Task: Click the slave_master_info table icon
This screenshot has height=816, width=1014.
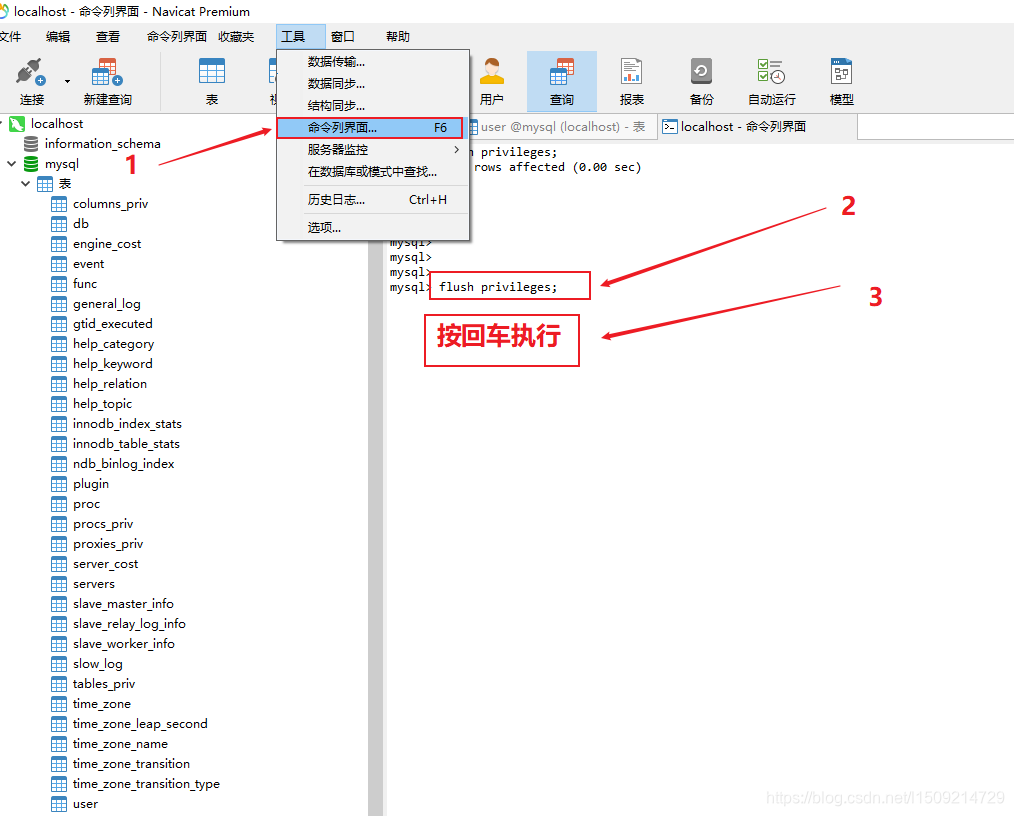Action: tap(59, 605)
